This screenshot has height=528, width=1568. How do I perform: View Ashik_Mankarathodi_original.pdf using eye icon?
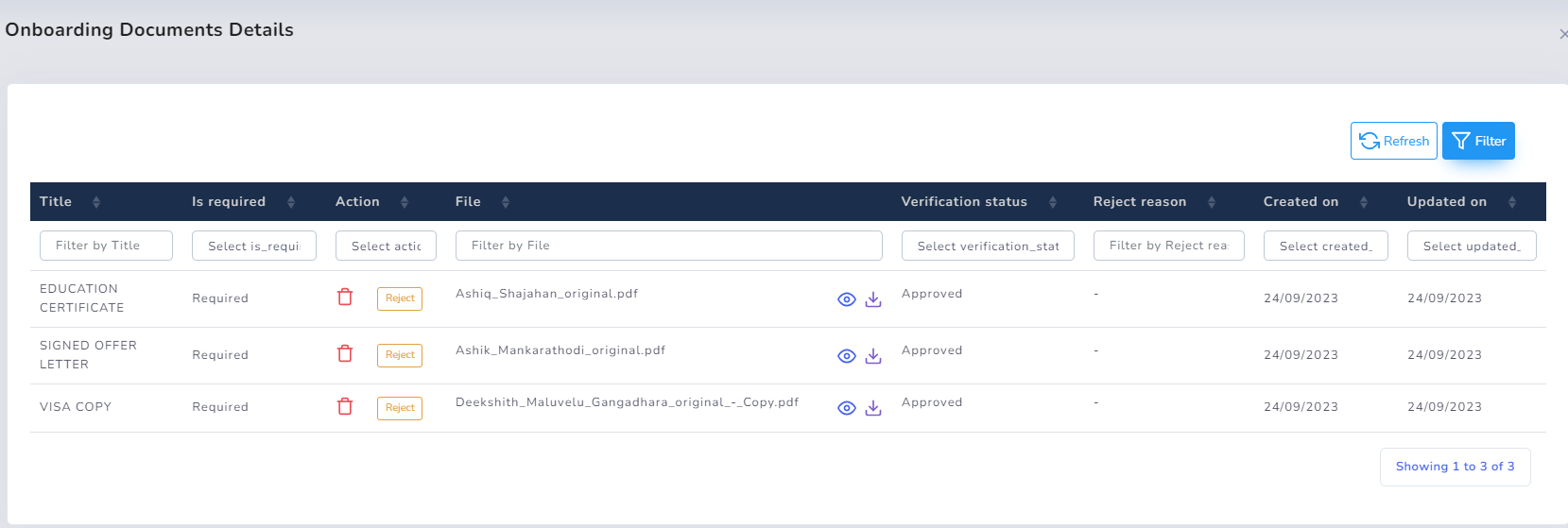847,356
